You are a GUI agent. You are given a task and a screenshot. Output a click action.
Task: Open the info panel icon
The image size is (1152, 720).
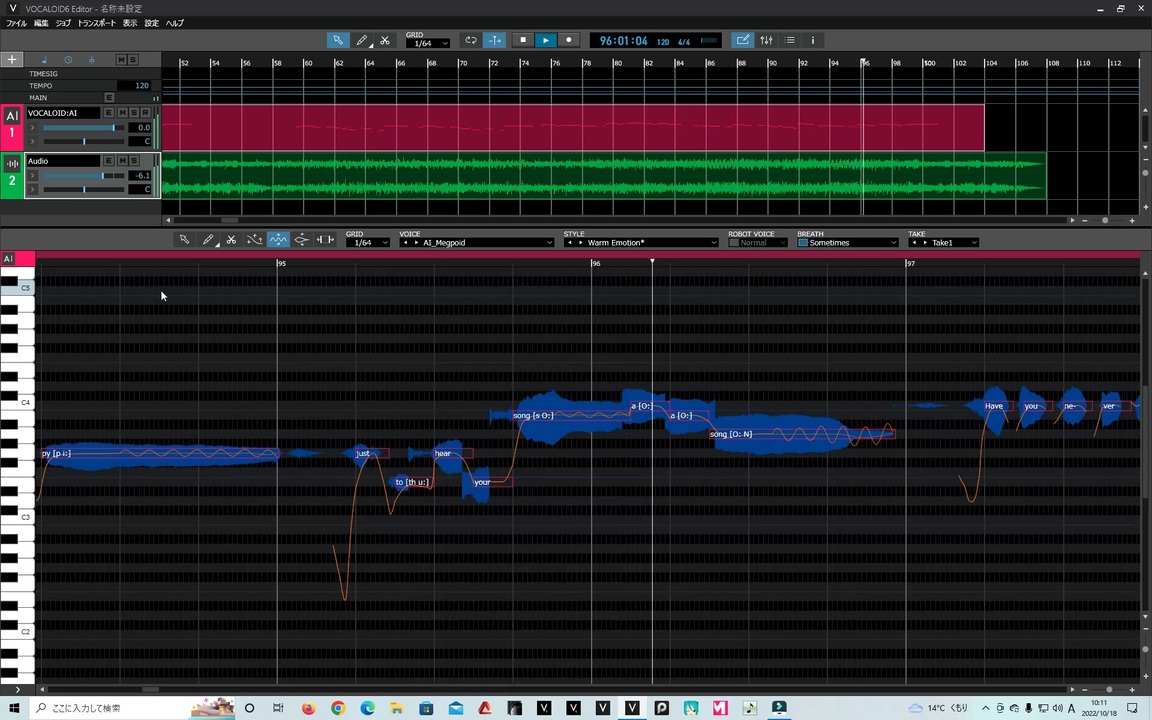(x=813, y=40)
